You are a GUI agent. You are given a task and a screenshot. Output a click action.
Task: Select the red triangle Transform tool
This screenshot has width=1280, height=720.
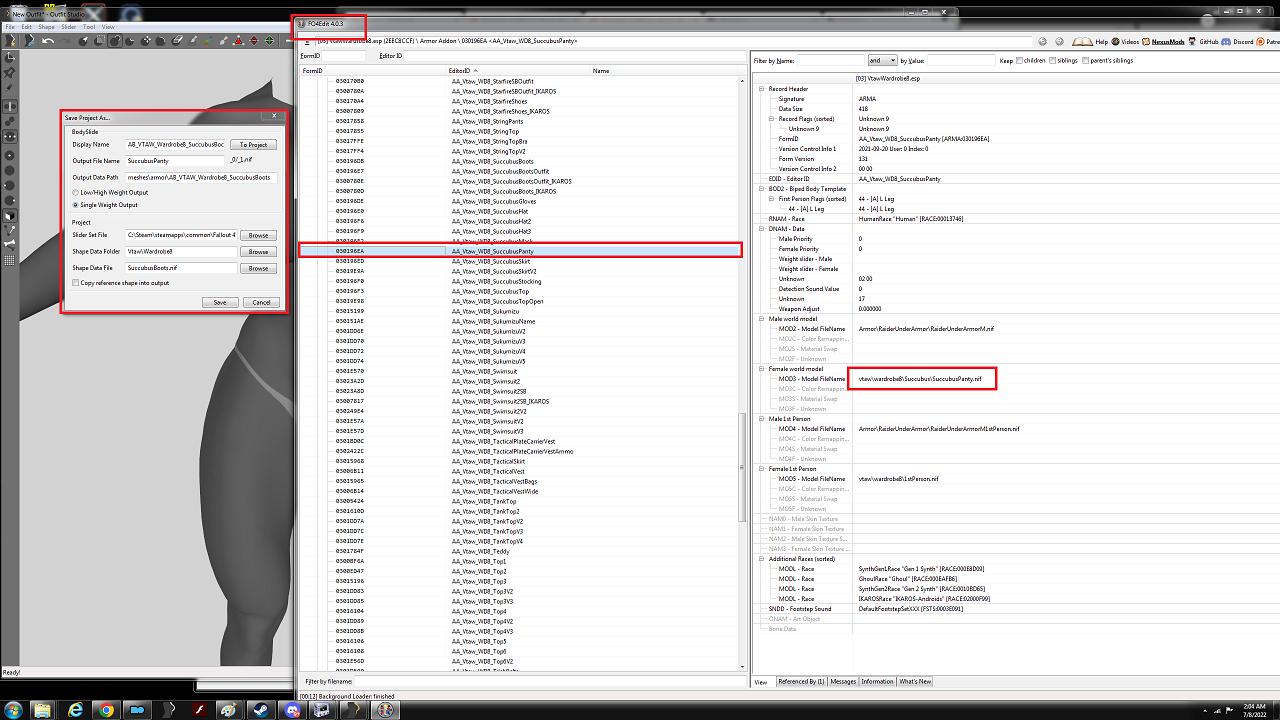point(239,41)
